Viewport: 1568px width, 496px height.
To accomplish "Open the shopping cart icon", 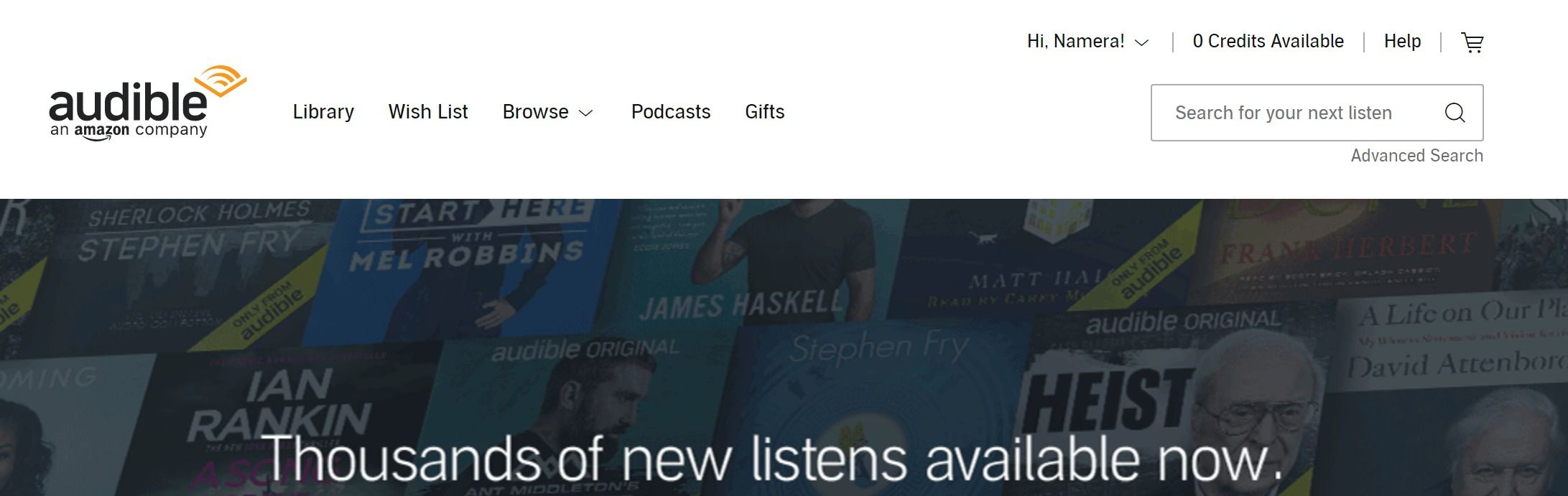I will pos(1472,42).
